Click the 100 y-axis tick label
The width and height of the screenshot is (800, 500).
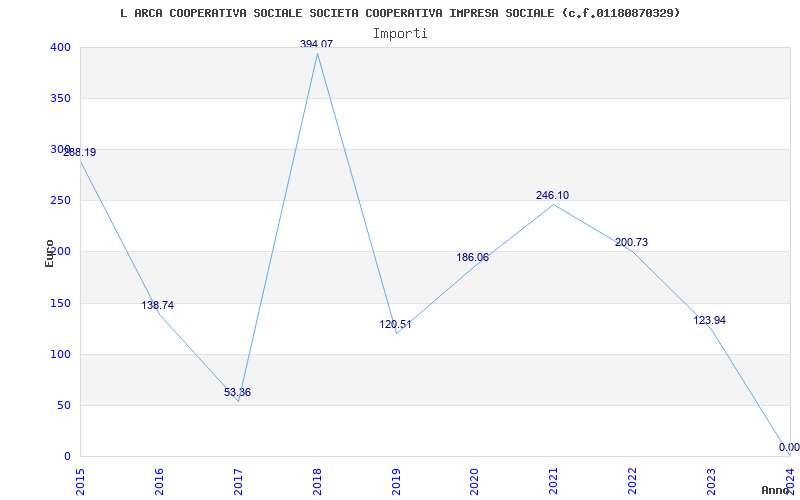pyautogui.click(x=60, y=355)
